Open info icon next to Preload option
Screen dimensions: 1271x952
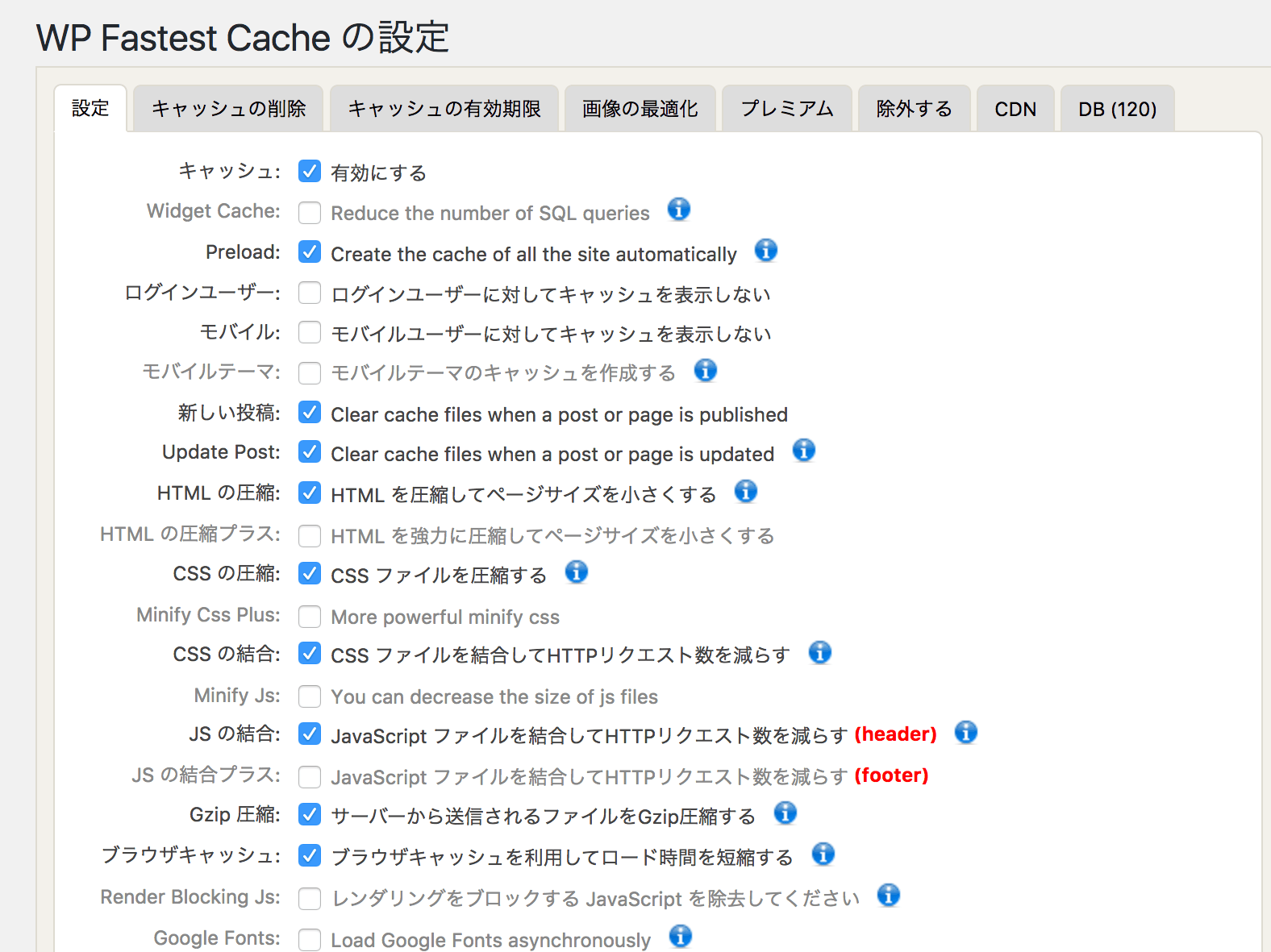click(x=765, y=251)
